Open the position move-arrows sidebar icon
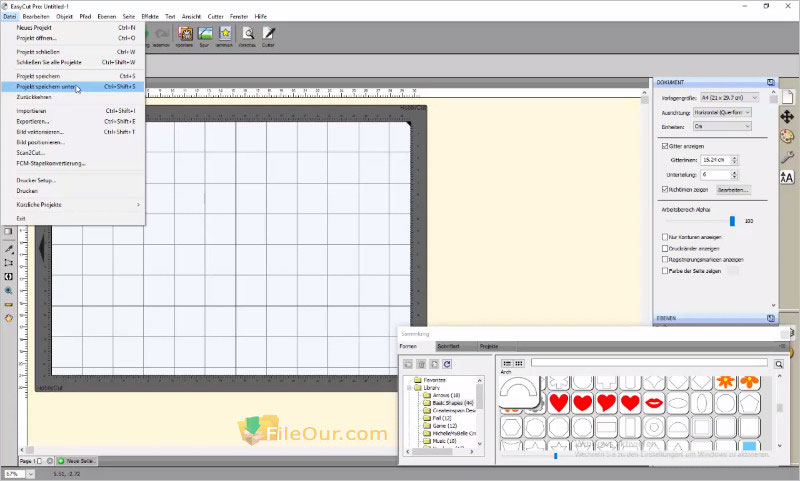Screen dimensions: 800x481 pos(787,117)
